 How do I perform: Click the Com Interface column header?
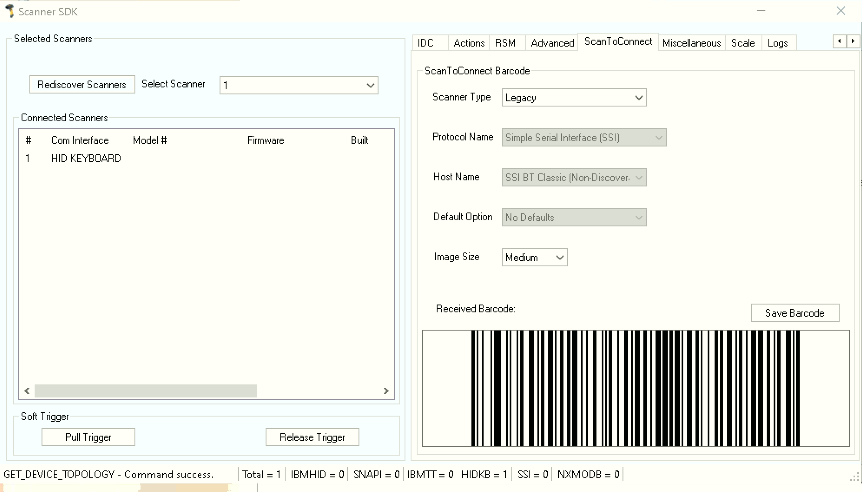(80, 141)
